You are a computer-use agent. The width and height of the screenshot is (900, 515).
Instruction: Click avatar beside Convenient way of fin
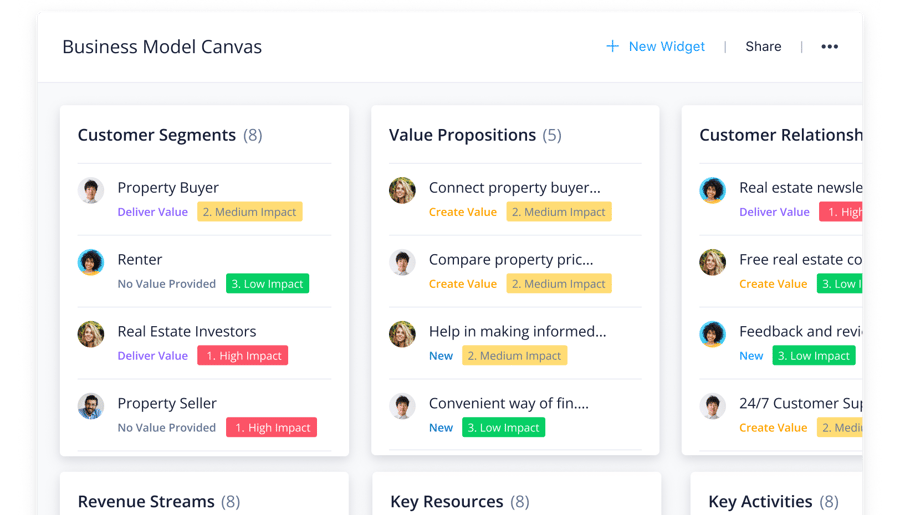pyautogui.click(x=402, y=406)
